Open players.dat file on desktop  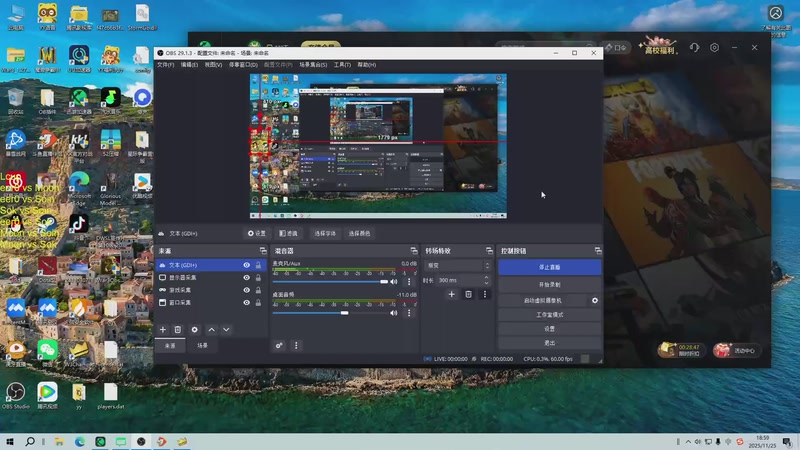pyautogui.click(x=111, y=396)
